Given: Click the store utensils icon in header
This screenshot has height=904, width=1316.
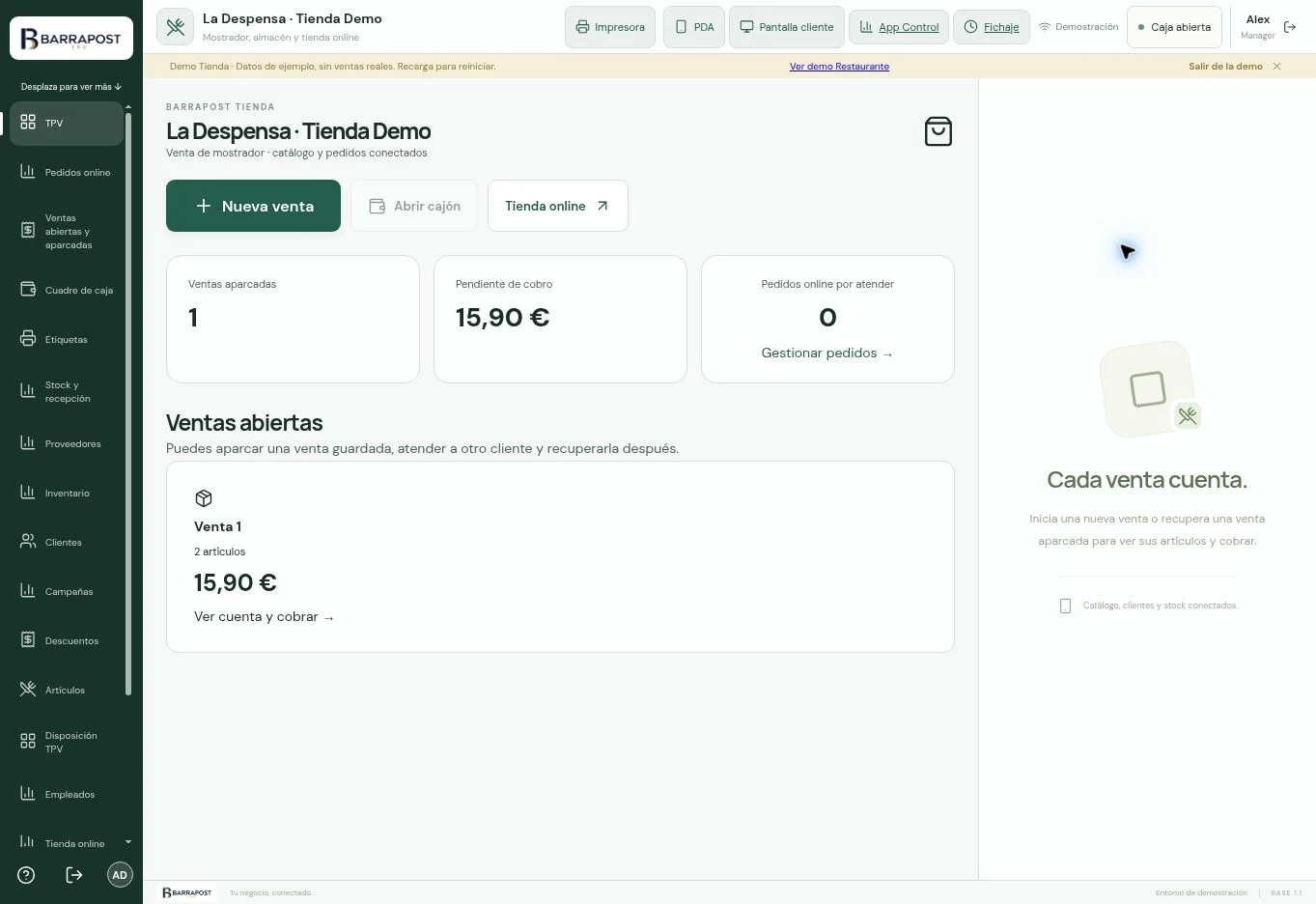Looking at the screenshot, I should 175,27.
